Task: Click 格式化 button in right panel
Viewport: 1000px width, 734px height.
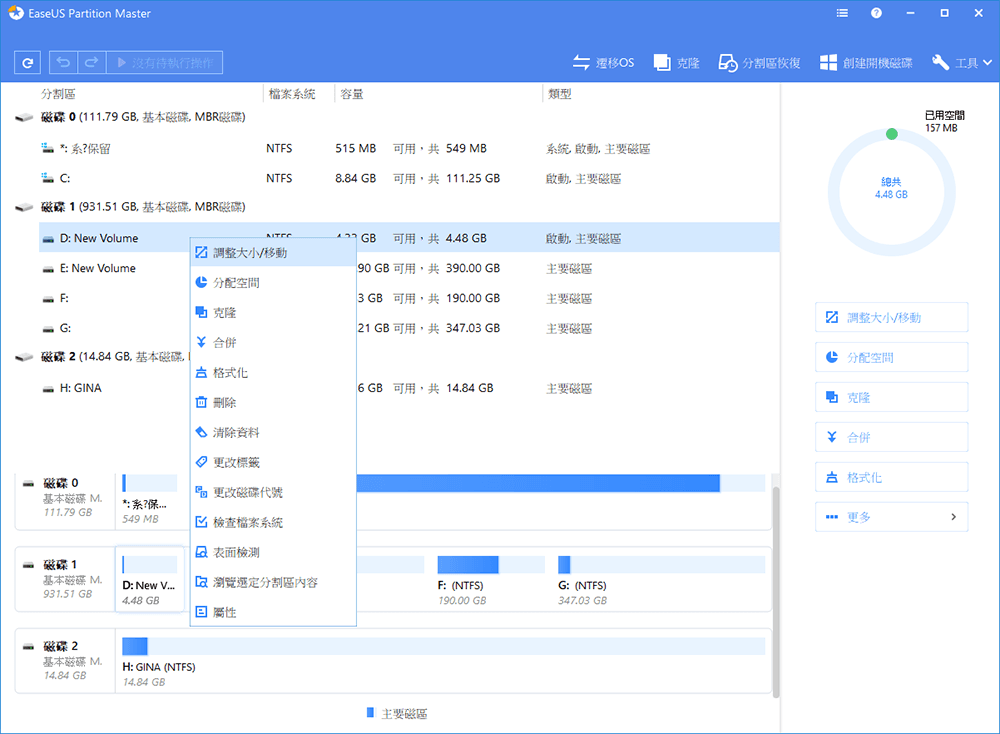Action: [x=892, y=477]
